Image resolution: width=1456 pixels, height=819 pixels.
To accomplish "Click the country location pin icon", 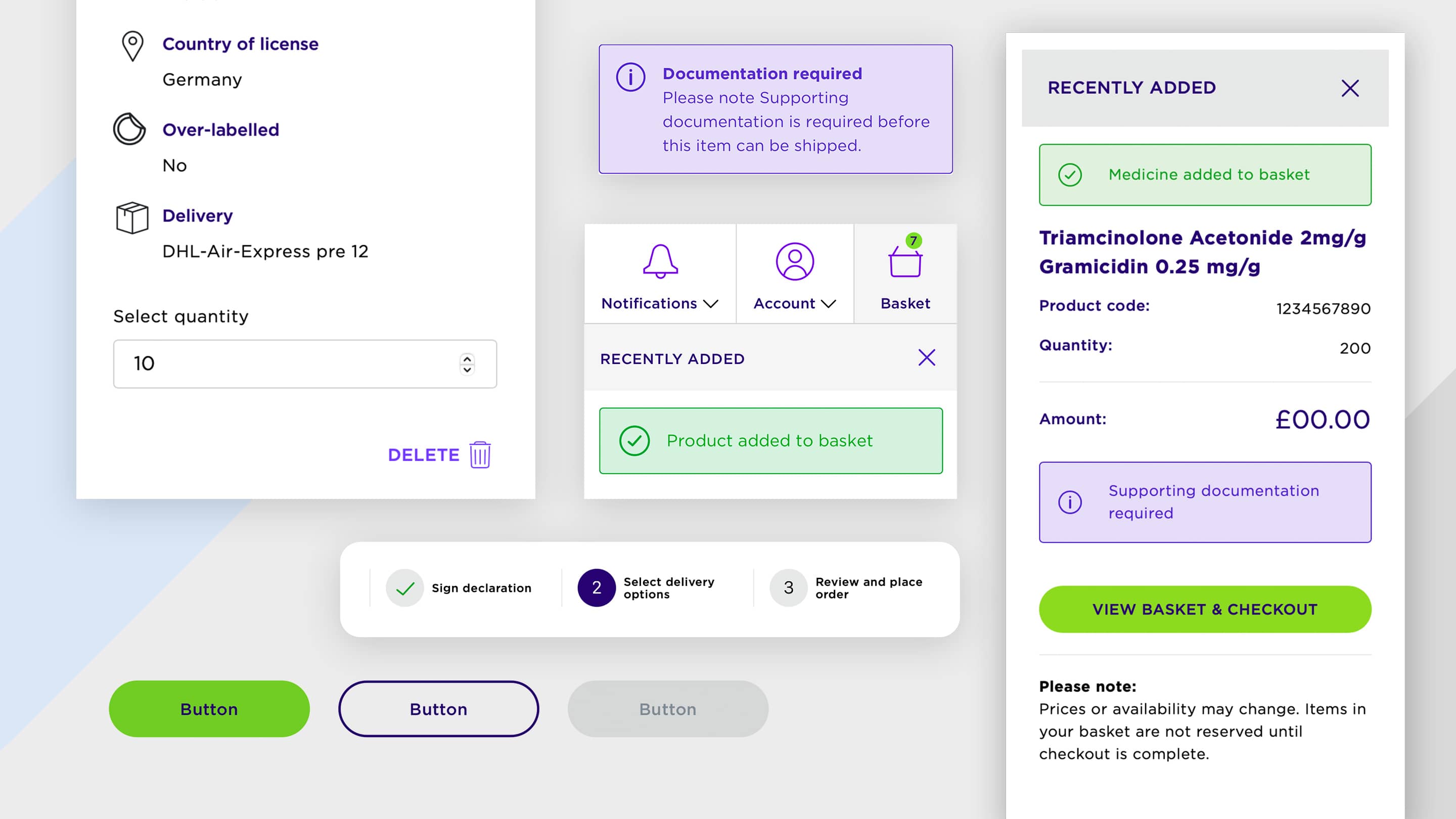I will click(x=132, y=47).
